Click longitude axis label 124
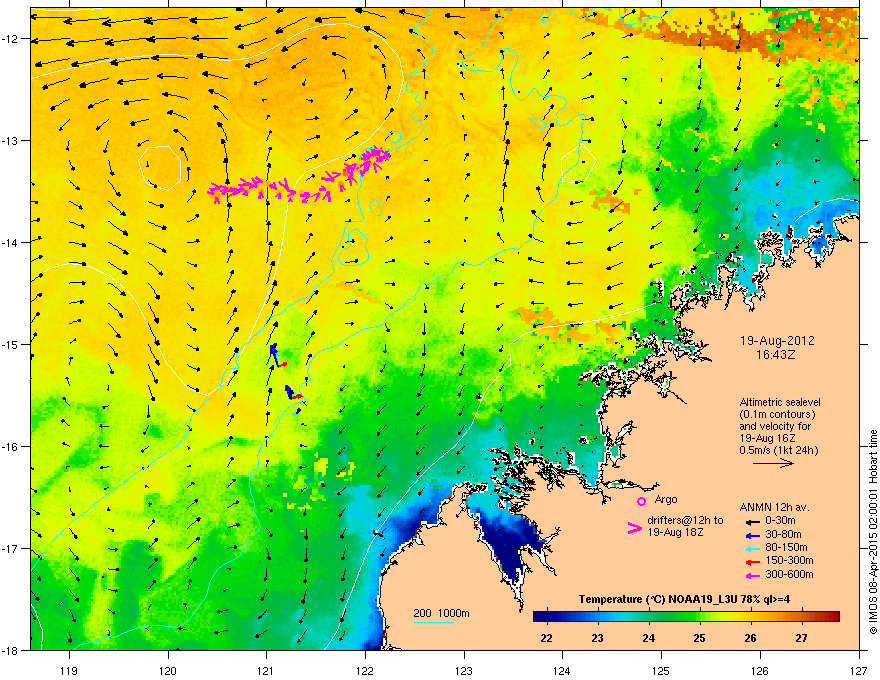The height and width of the screenshot is (680, 880). pyautogui.click(x=562, y=670)
